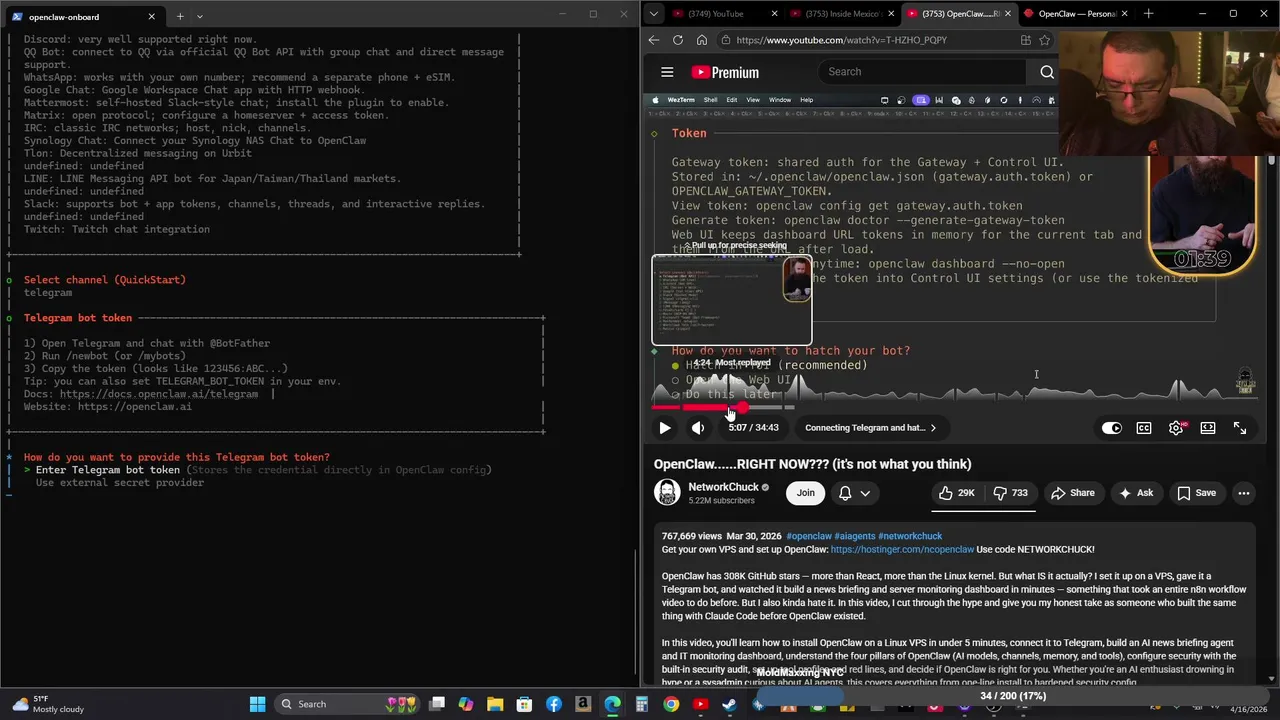Dislike the video (733 thumbs down)
Viewport: 1280px width, 720px height.
click(1010, 493)
